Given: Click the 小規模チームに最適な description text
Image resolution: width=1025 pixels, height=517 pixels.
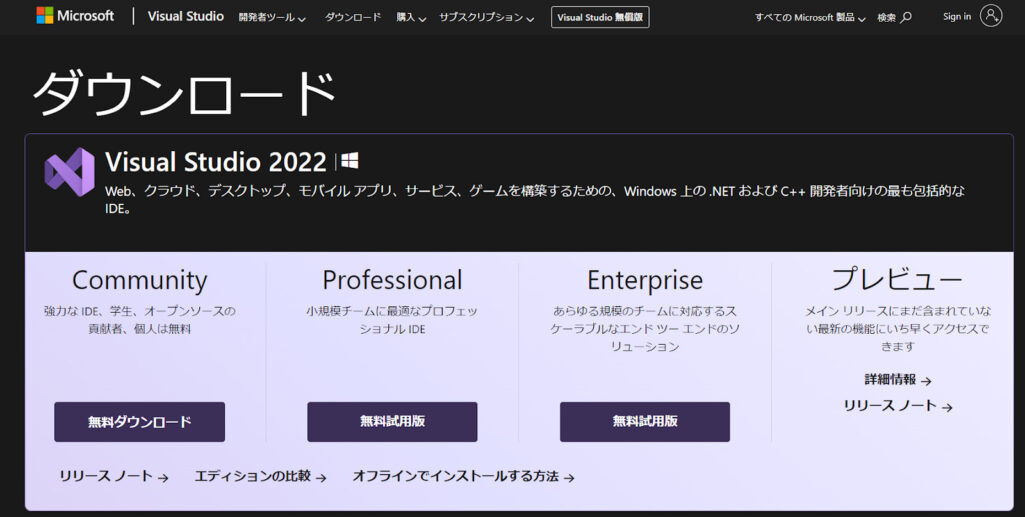Looking at the screenshot, I should pos(392,320).
